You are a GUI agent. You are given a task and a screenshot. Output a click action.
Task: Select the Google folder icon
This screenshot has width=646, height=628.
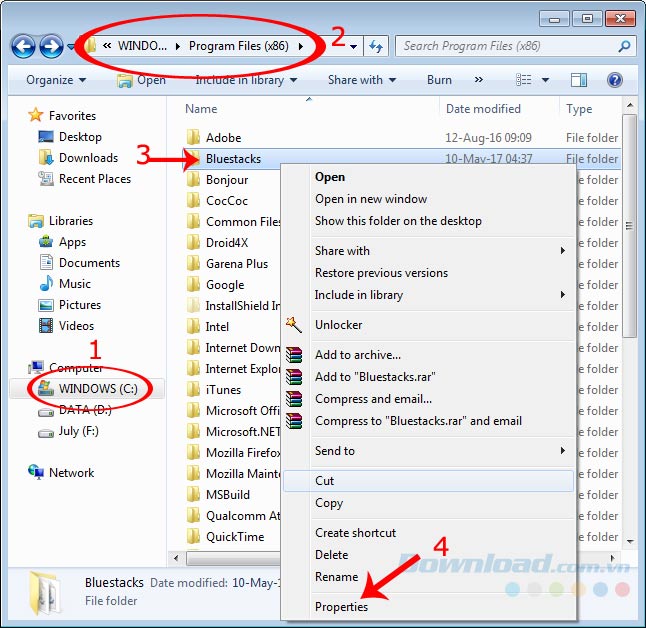point(193,285)
